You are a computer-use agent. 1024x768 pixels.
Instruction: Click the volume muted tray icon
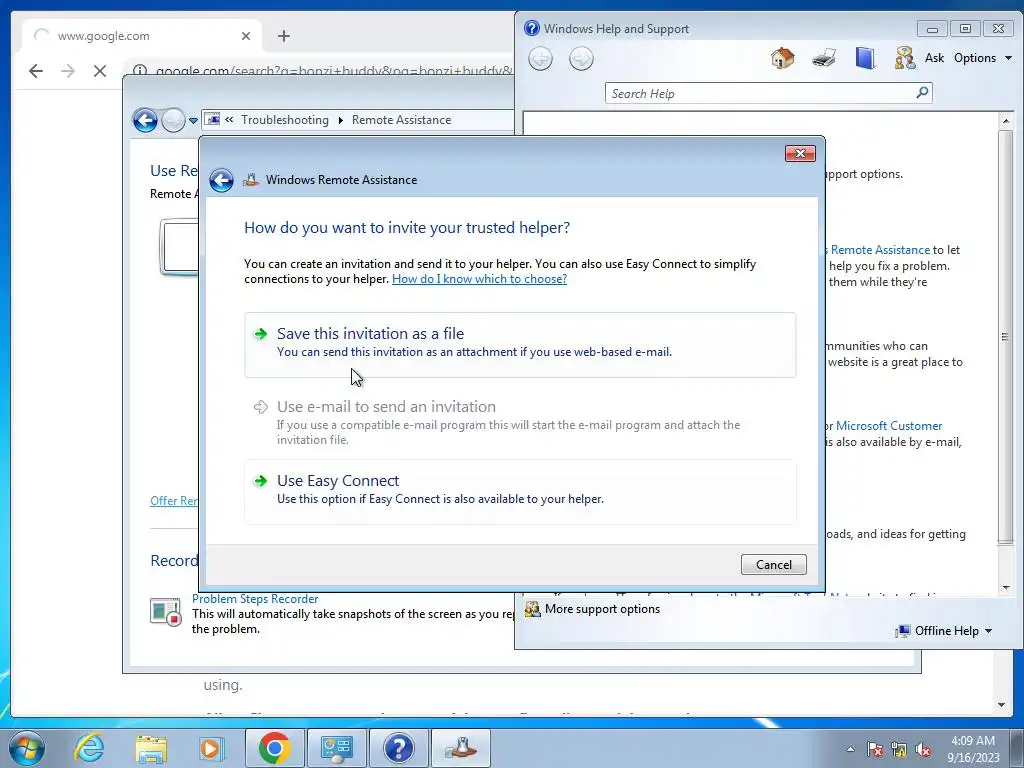[923, 749]
